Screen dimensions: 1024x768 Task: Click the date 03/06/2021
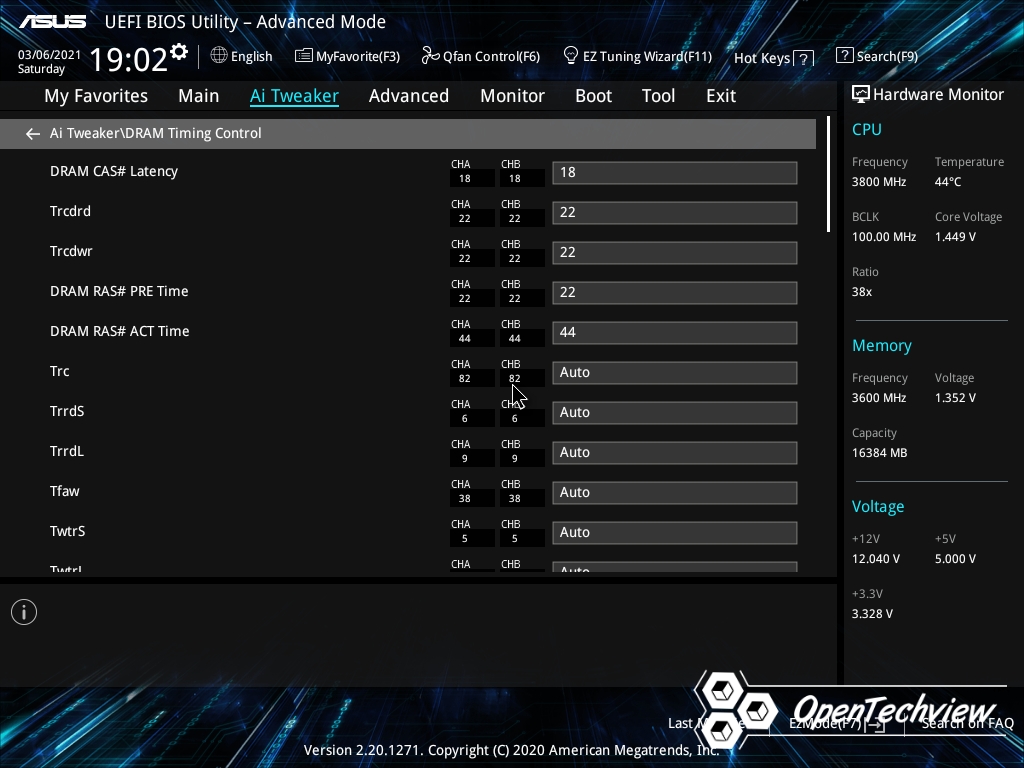[x=49, y=55]
